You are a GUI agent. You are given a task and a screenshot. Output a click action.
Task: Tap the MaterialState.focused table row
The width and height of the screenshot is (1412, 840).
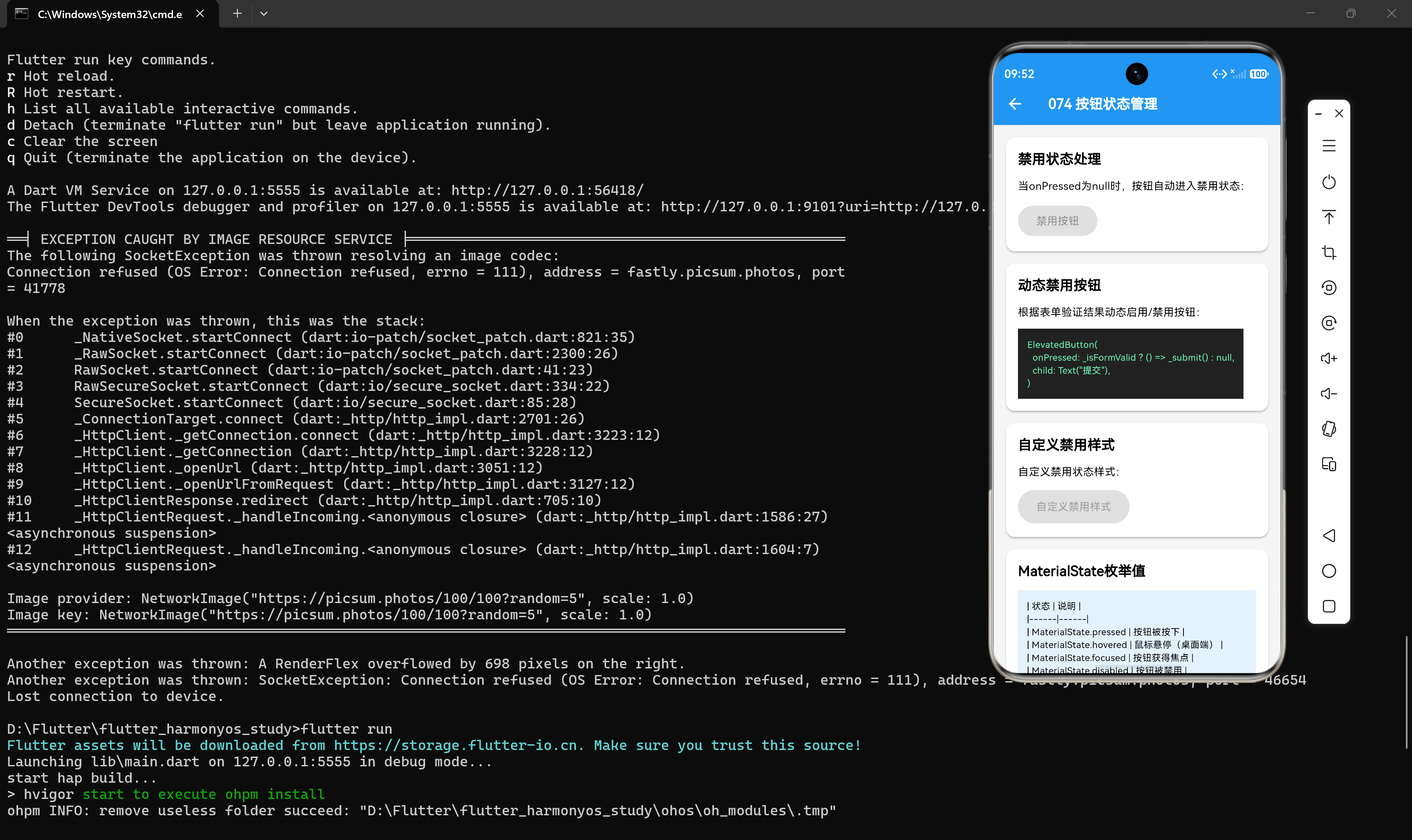point(1110,658)
